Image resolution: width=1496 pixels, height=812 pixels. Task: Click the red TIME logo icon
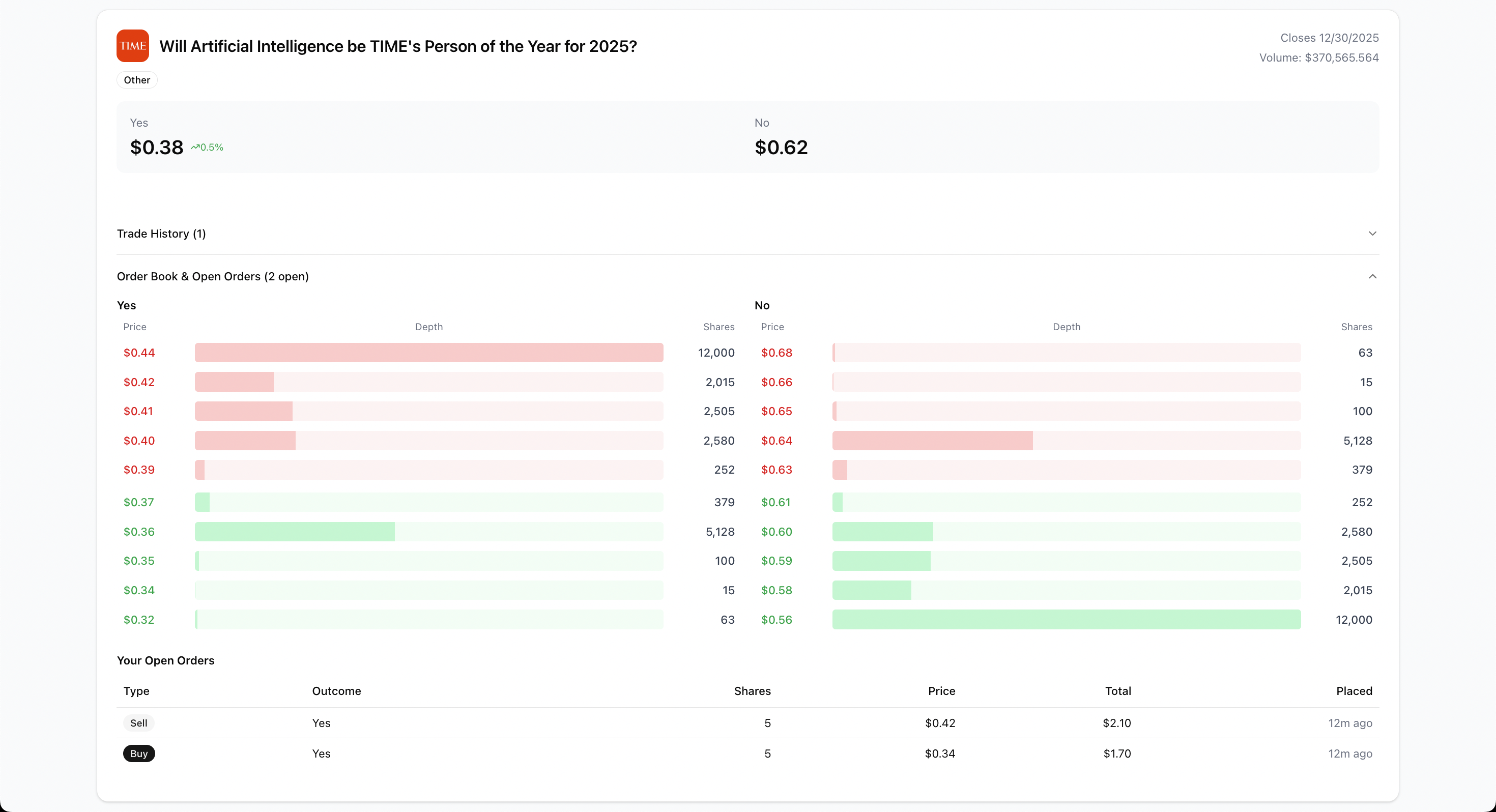pos(132,46)
